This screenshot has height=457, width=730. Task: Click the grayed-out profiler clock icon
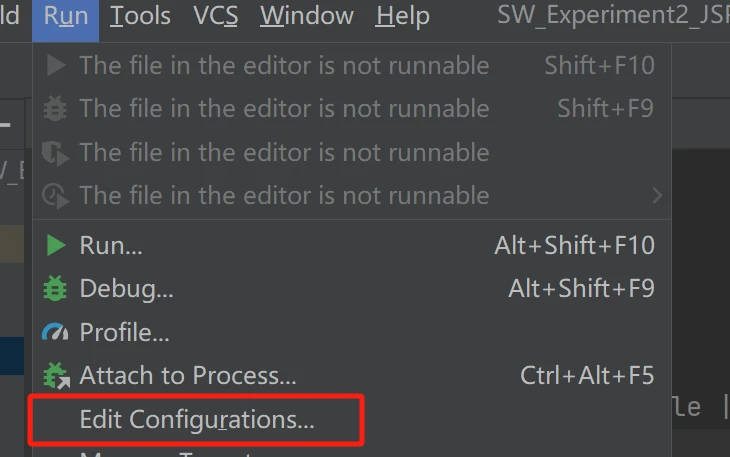(x=55, y=196)
